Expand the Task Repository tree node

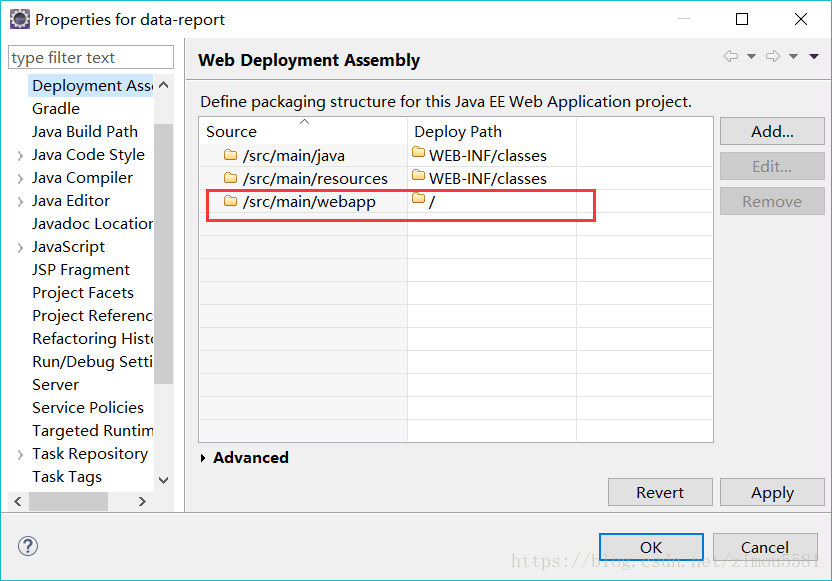tap(20, 454)
